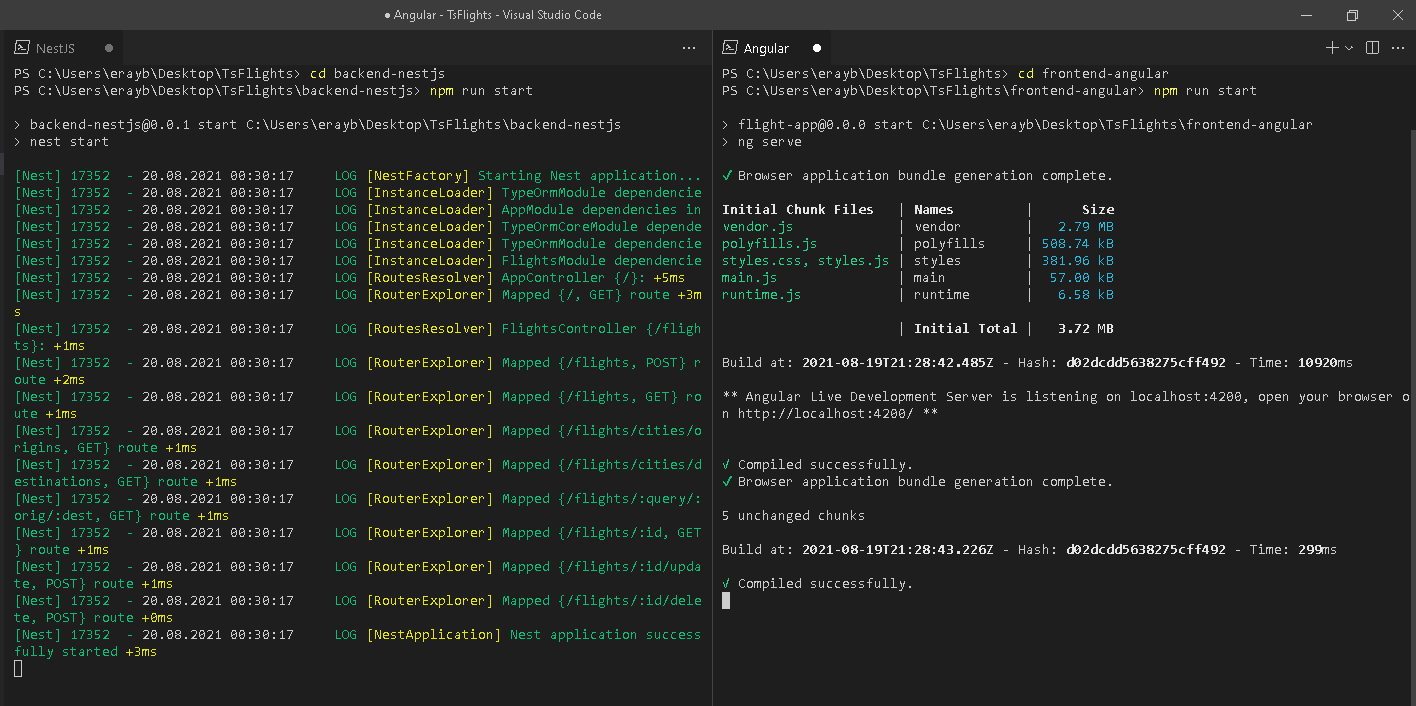
Task: Focus the Angular terminal at its cursor block
Action: (x=726, y=601)
